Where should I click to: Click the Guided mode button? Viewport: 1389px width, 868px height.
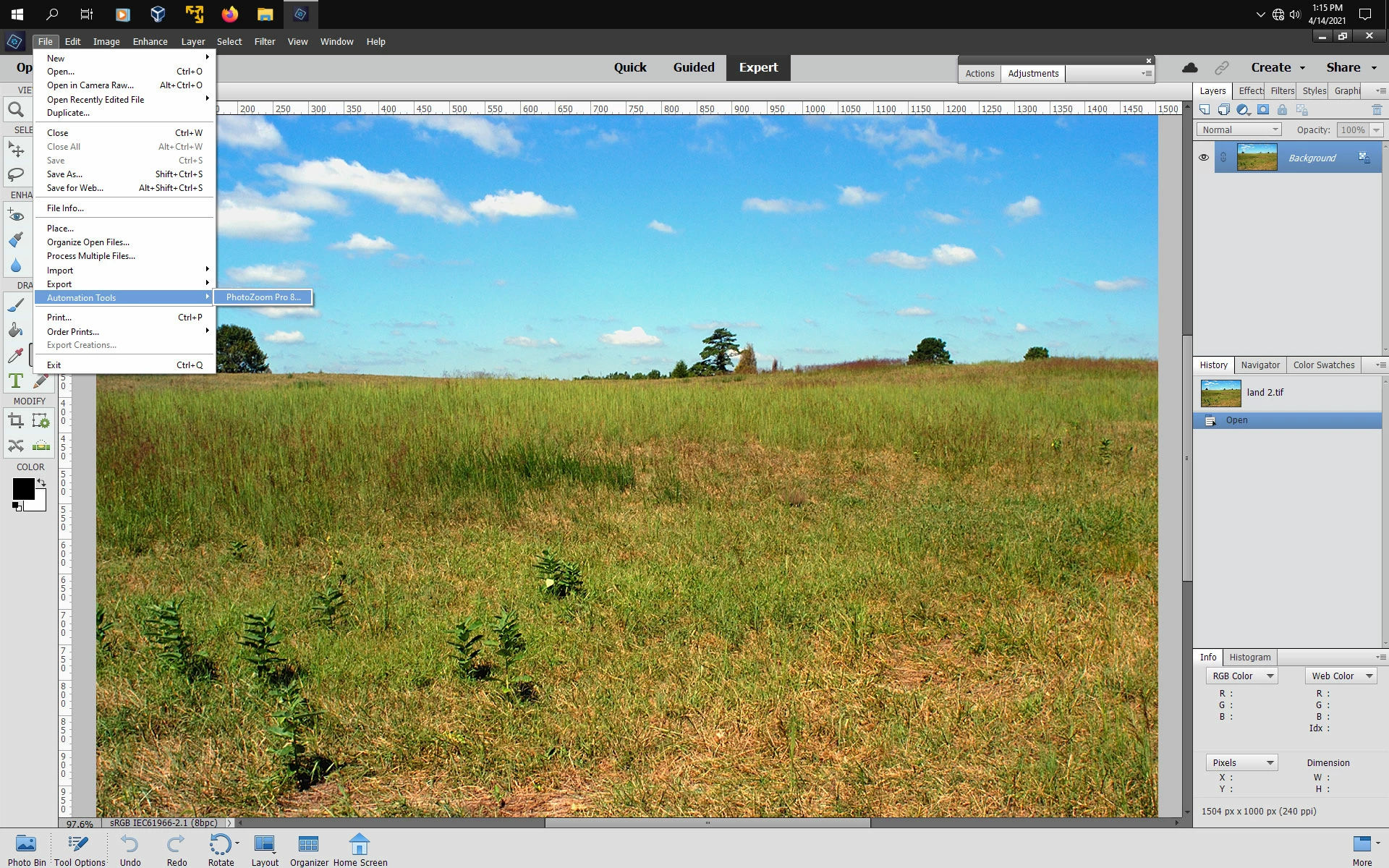click(693, 67)
